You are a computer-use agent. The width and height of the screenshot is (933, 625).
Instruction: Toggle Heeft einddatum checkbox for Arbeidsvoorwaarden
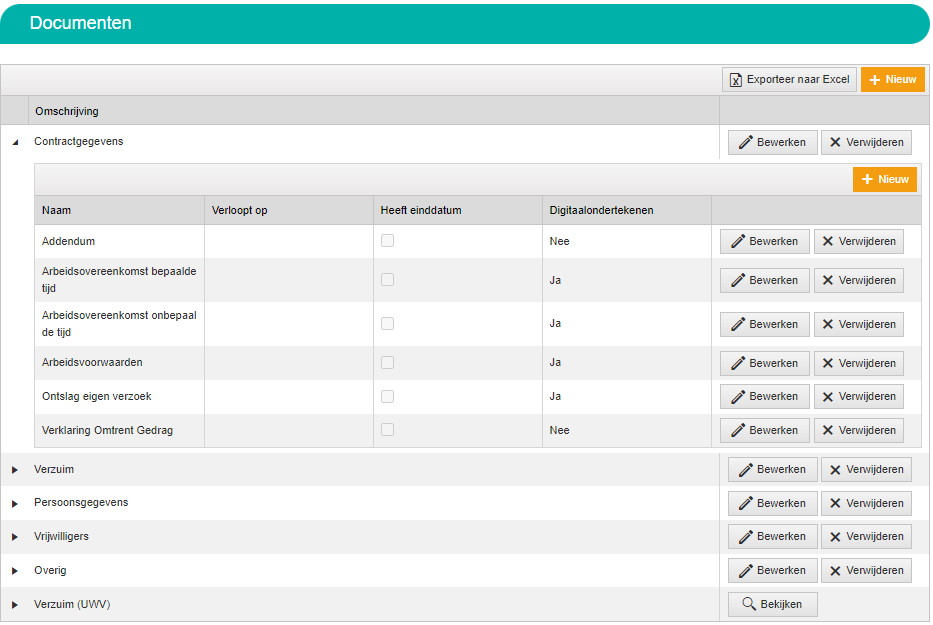point(387,362)
